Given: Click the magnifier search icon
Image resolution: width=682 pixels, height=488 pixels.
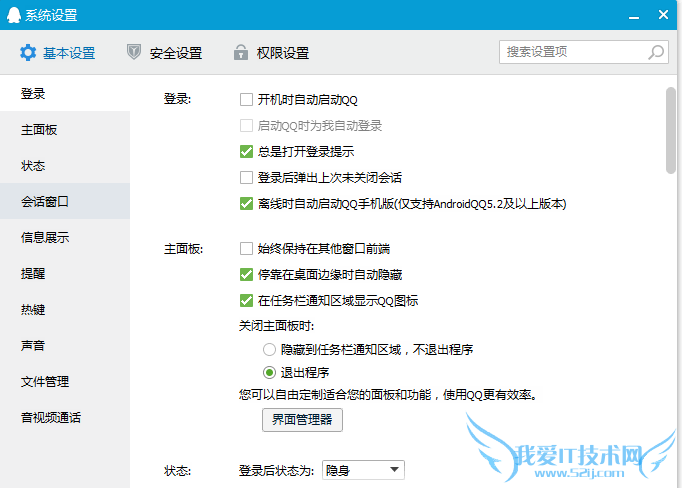Looking at the screenshot, I should [x=656, y=52].
